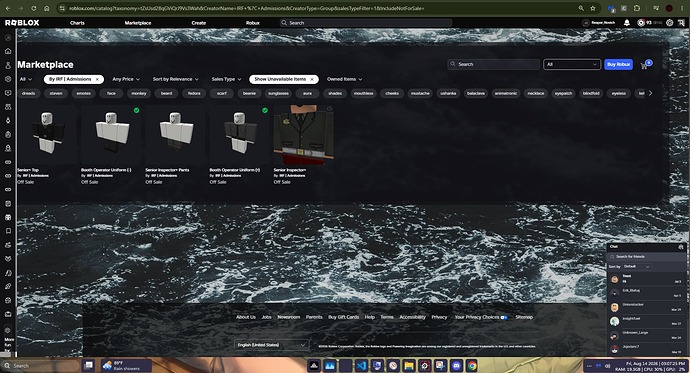Open the 'Sitemap' footer link
Screen dimensions: 690x373
[x=524, y=317]
